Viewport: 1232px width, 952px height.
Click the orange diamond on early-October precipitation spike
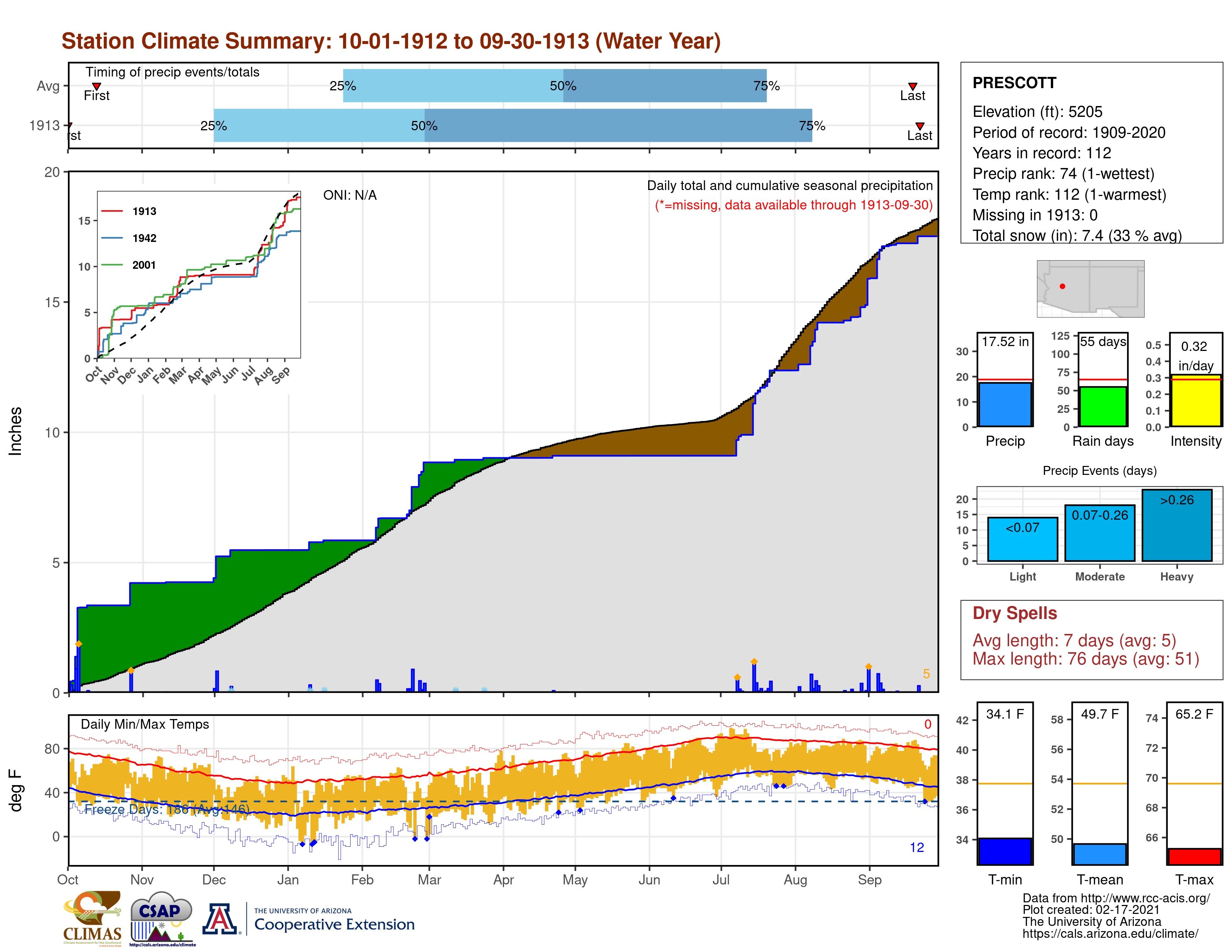(78, 644)
